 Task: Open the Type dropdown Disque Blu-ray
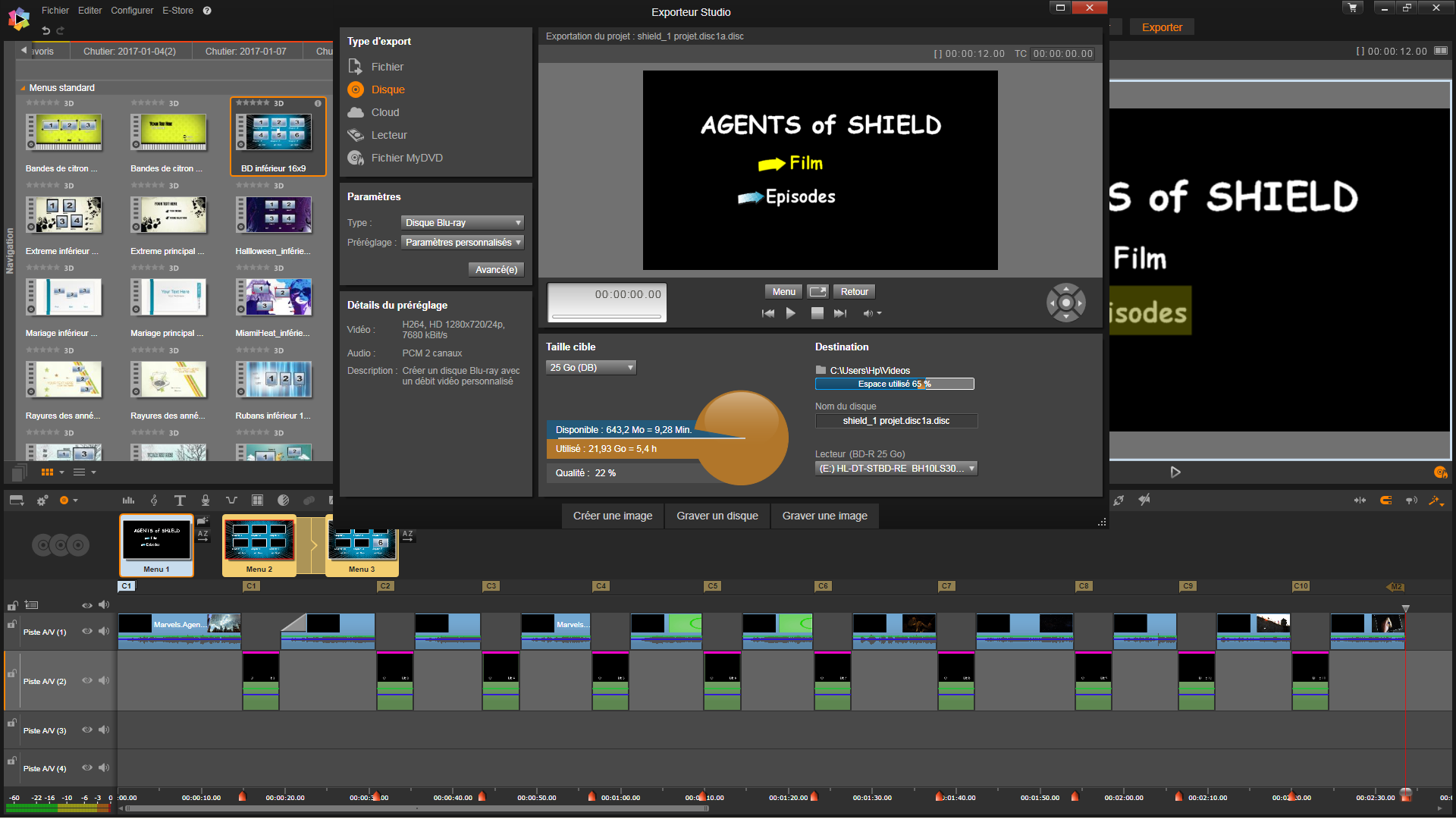[463, 223]
